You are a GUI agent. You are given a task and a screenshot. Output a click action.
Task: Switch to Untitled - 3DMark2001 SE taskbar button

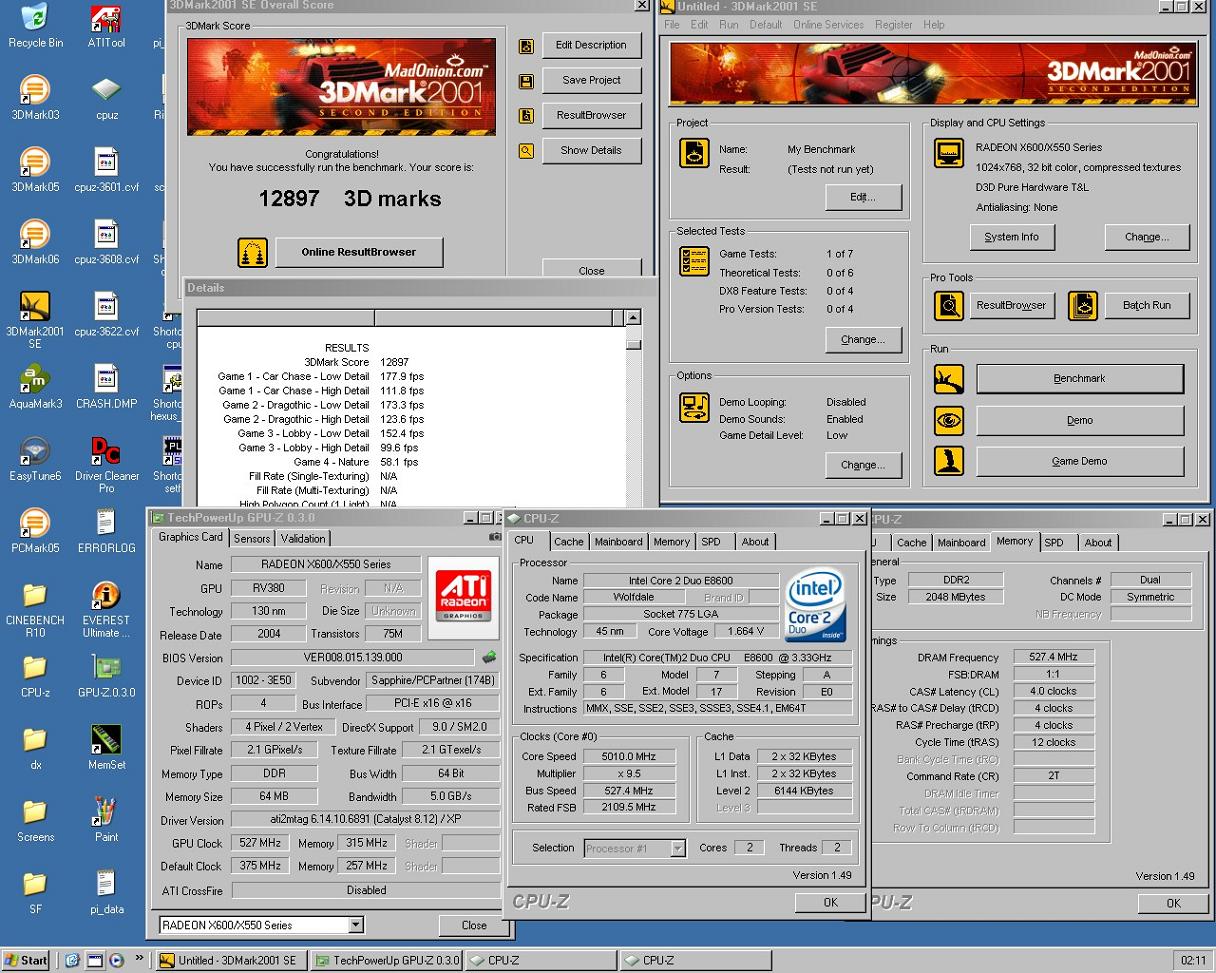231,961
